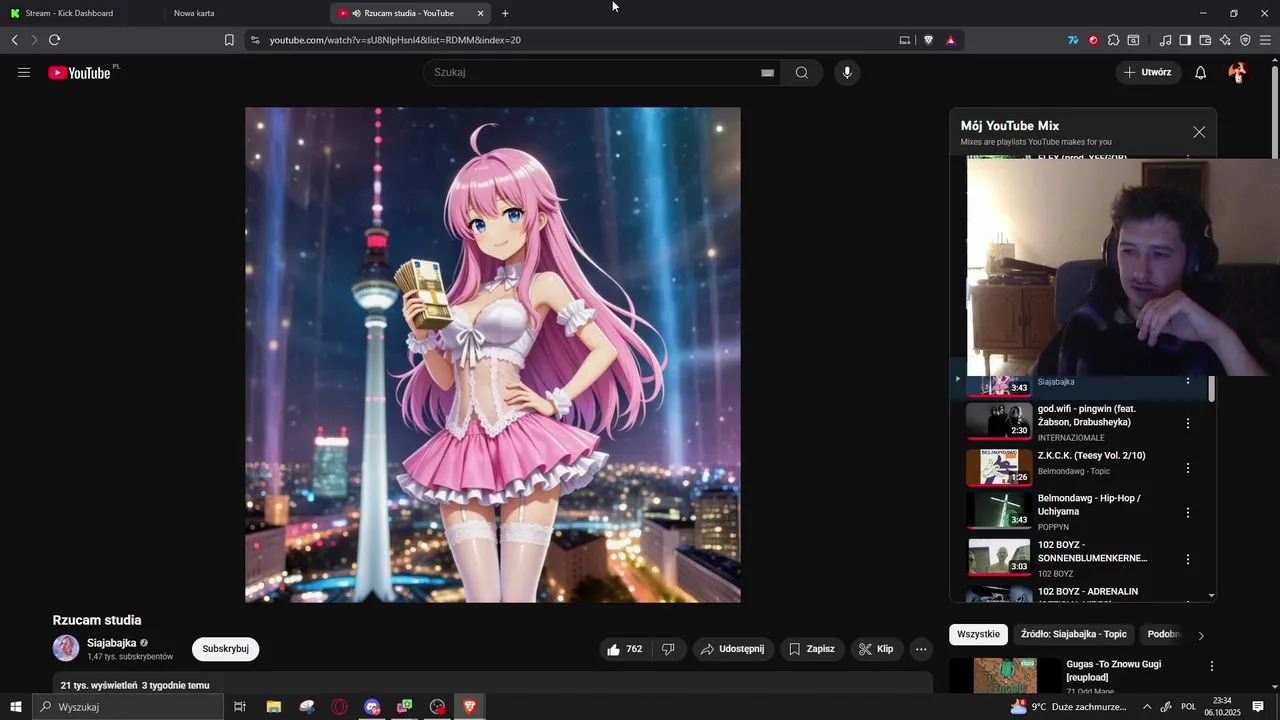Screen dimensions: 1280x720
Task: Open the account avatar menu
Action: [1238, 72]
